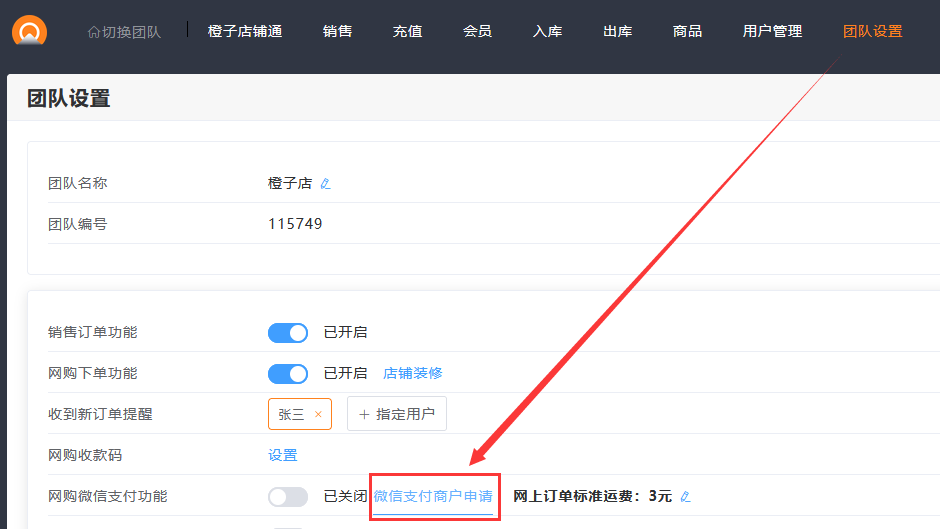Image resolution: width=940 pixels, height=529 pixels.
Task: Open the 商品 menu
Action: pos(688,31)
